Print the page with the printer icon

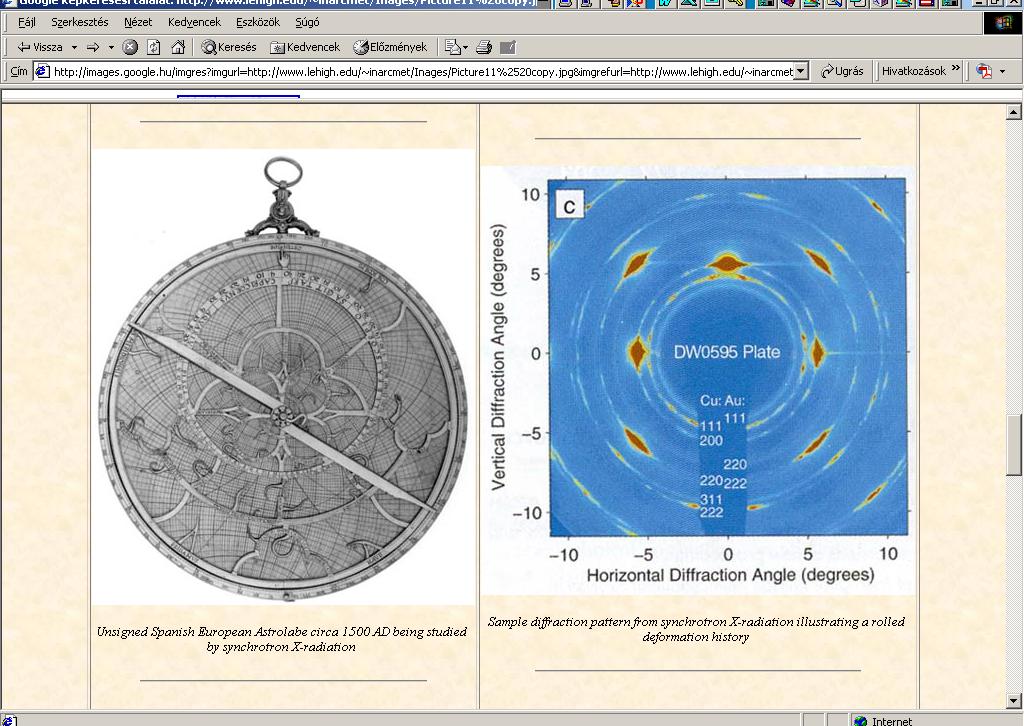pyautogui.click(x=484, y=47)
